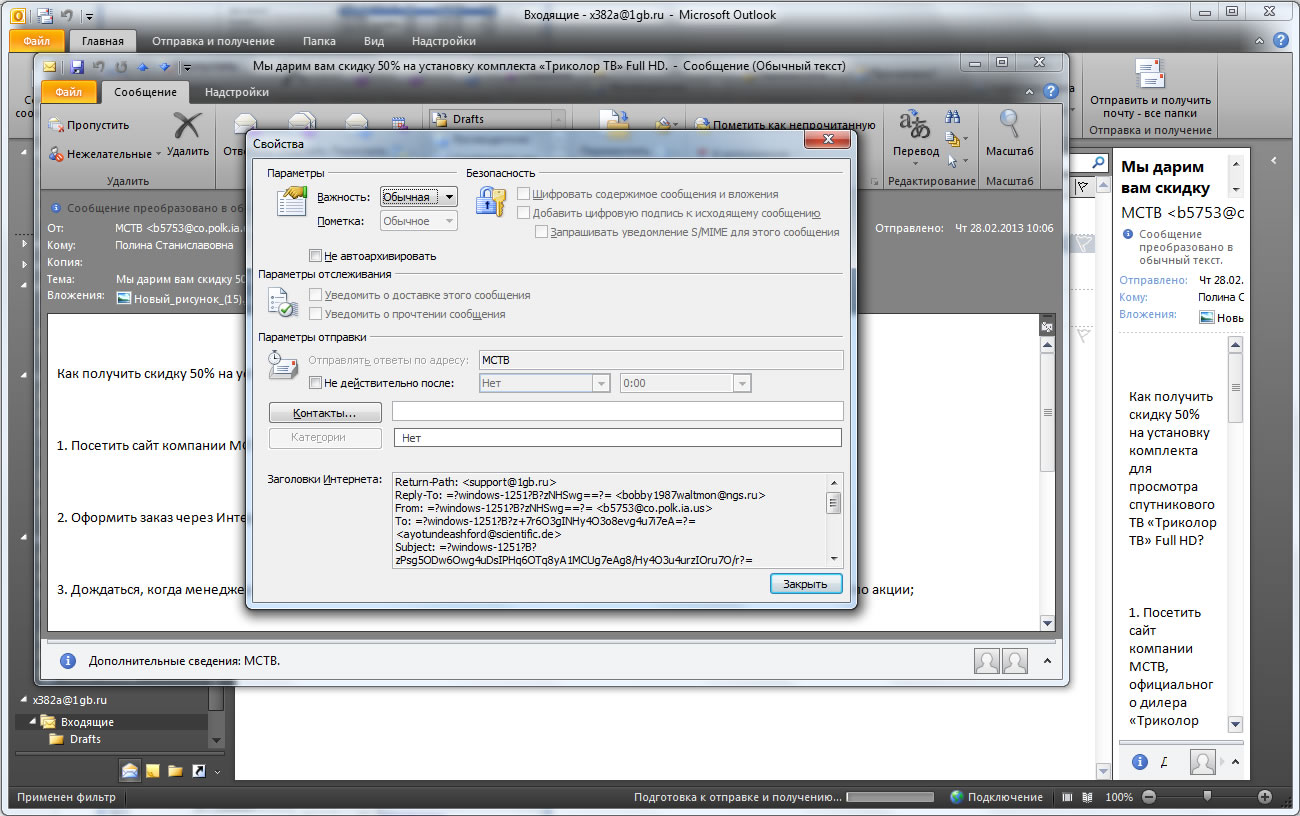The image size is (1300, 816).
Task: Click the binoculars find icon
Action: [953, 118]
